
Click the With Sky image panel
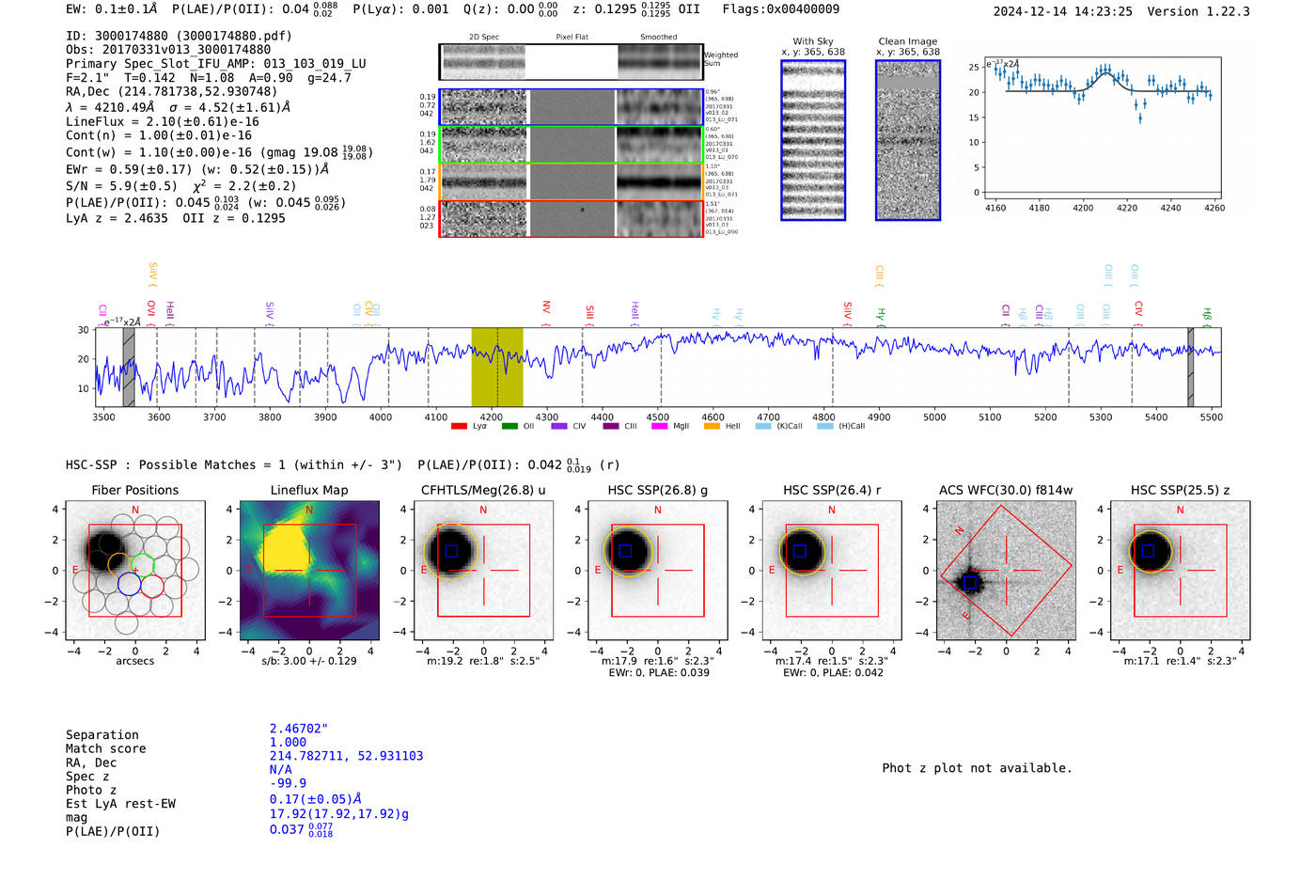pos(813,140)
